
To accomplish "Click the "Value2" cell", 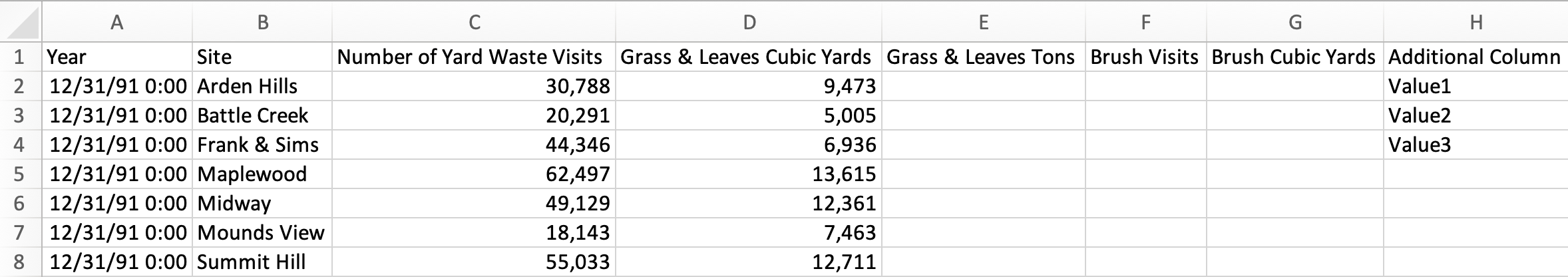I will tap(1475, 116).
